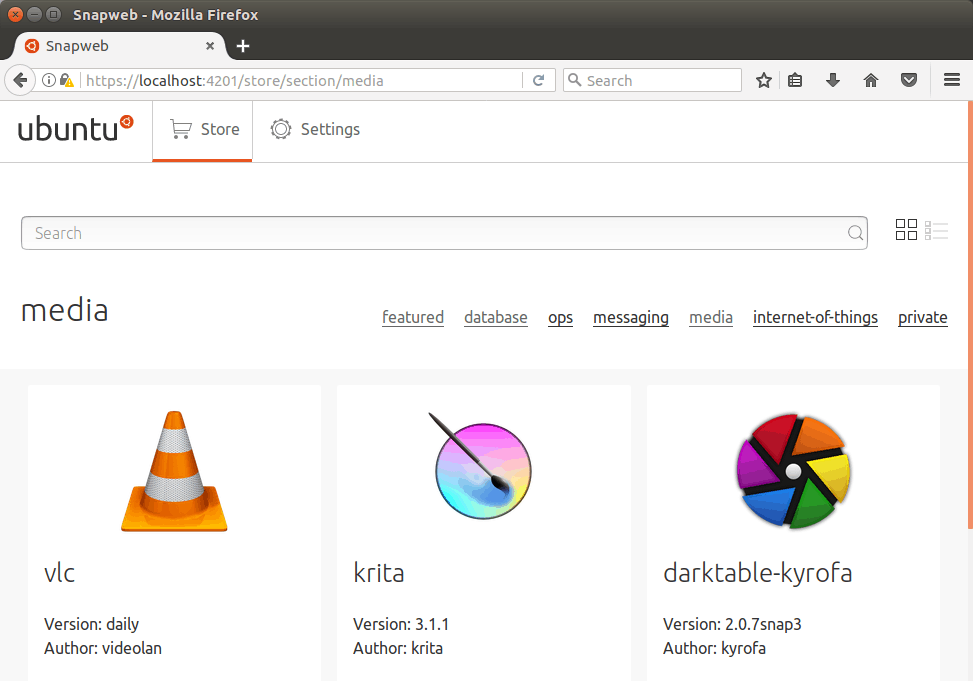973x681 pixels.
Task: Click the Pocket save icon
Action: [909, 80]
